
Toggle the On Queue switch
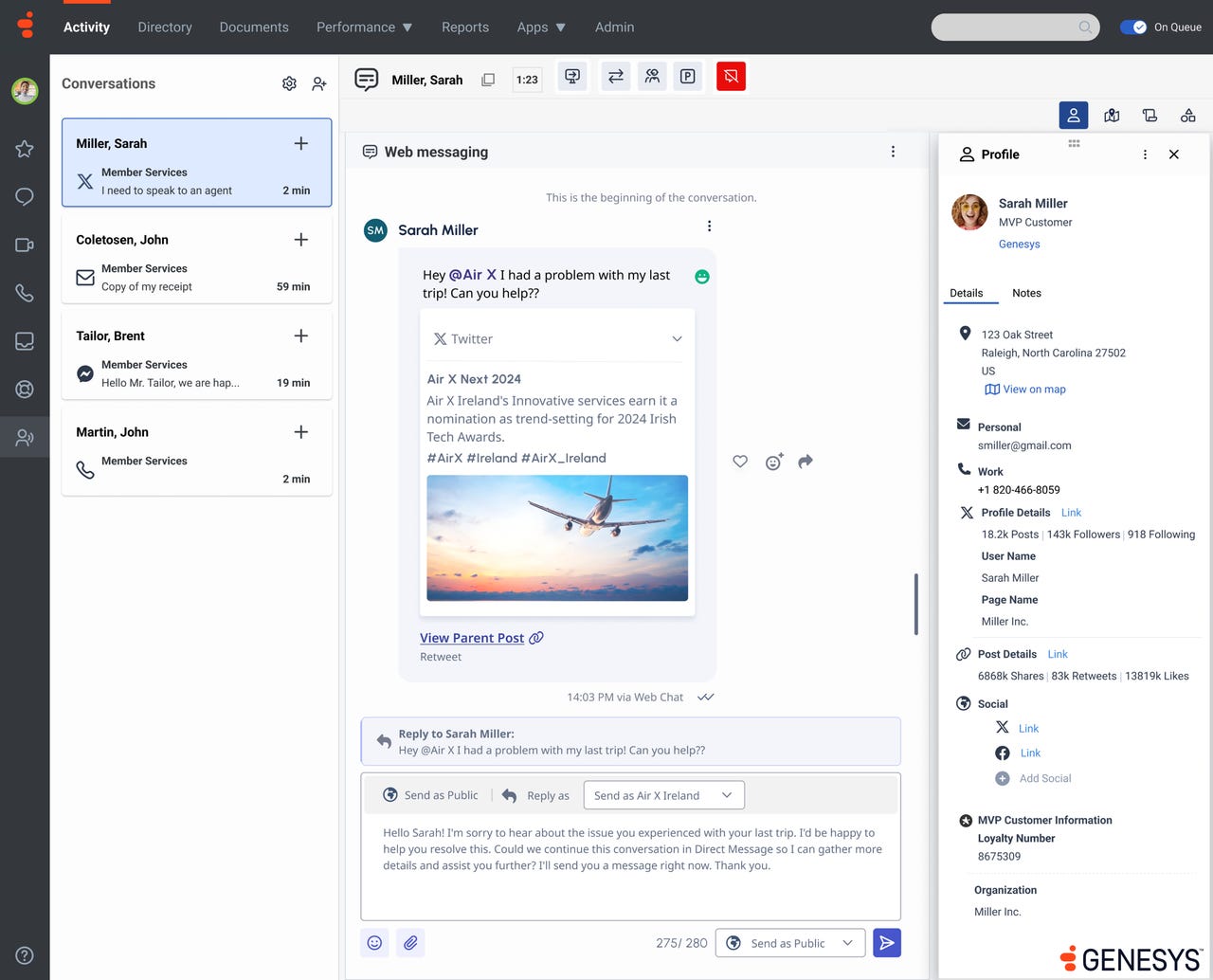coord(1135,27)
